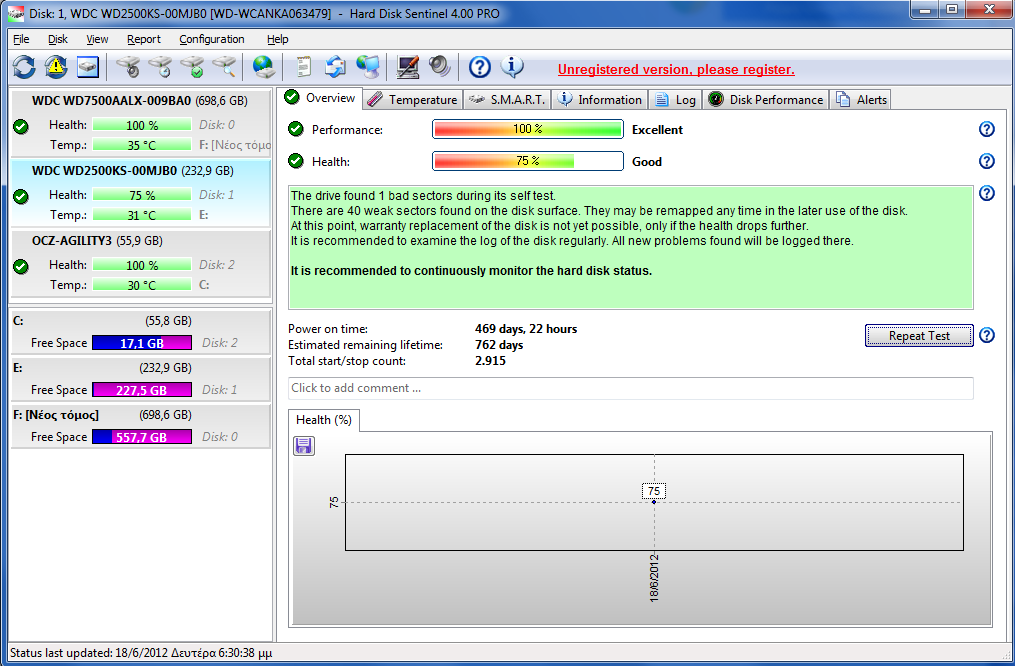Select the E: partition entry

tap(140, 379)
